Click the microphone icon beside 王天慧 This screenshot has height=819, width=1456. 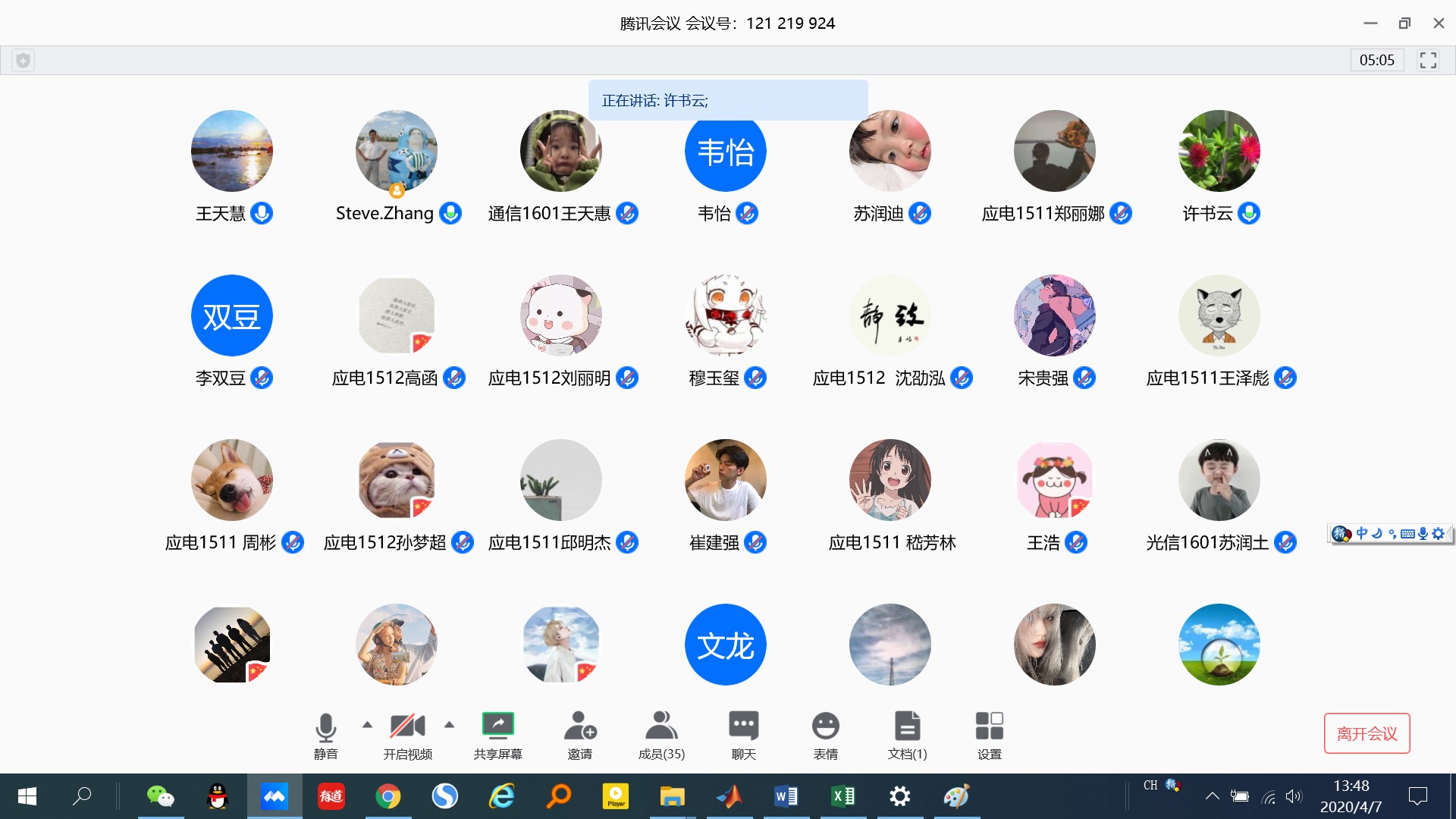pyautogui.click(x=262, y=213)
